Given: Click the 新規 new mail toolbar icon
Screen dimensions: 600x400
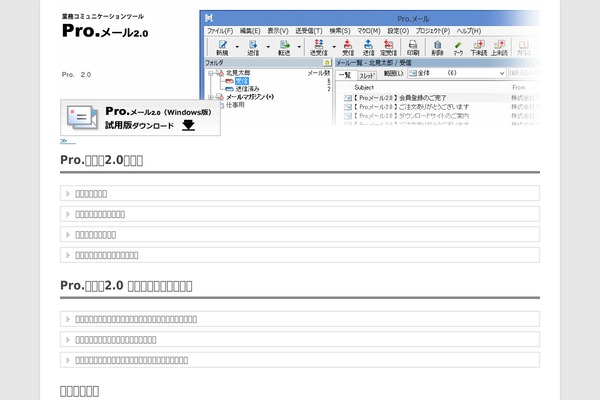Looking at the screenshot, I should coord(222,48).
